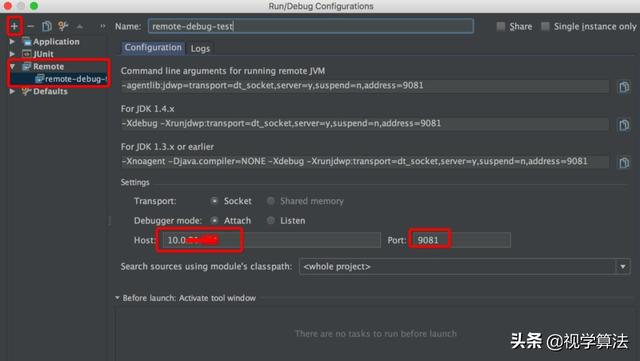640x361 pixels.
Task: Choose Attach debugger mode
Action: [214, 221]
